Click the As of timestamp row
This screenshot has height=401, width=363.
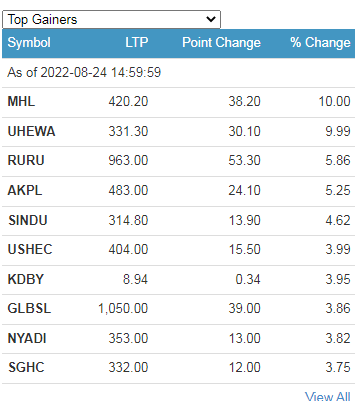[178, 72]
